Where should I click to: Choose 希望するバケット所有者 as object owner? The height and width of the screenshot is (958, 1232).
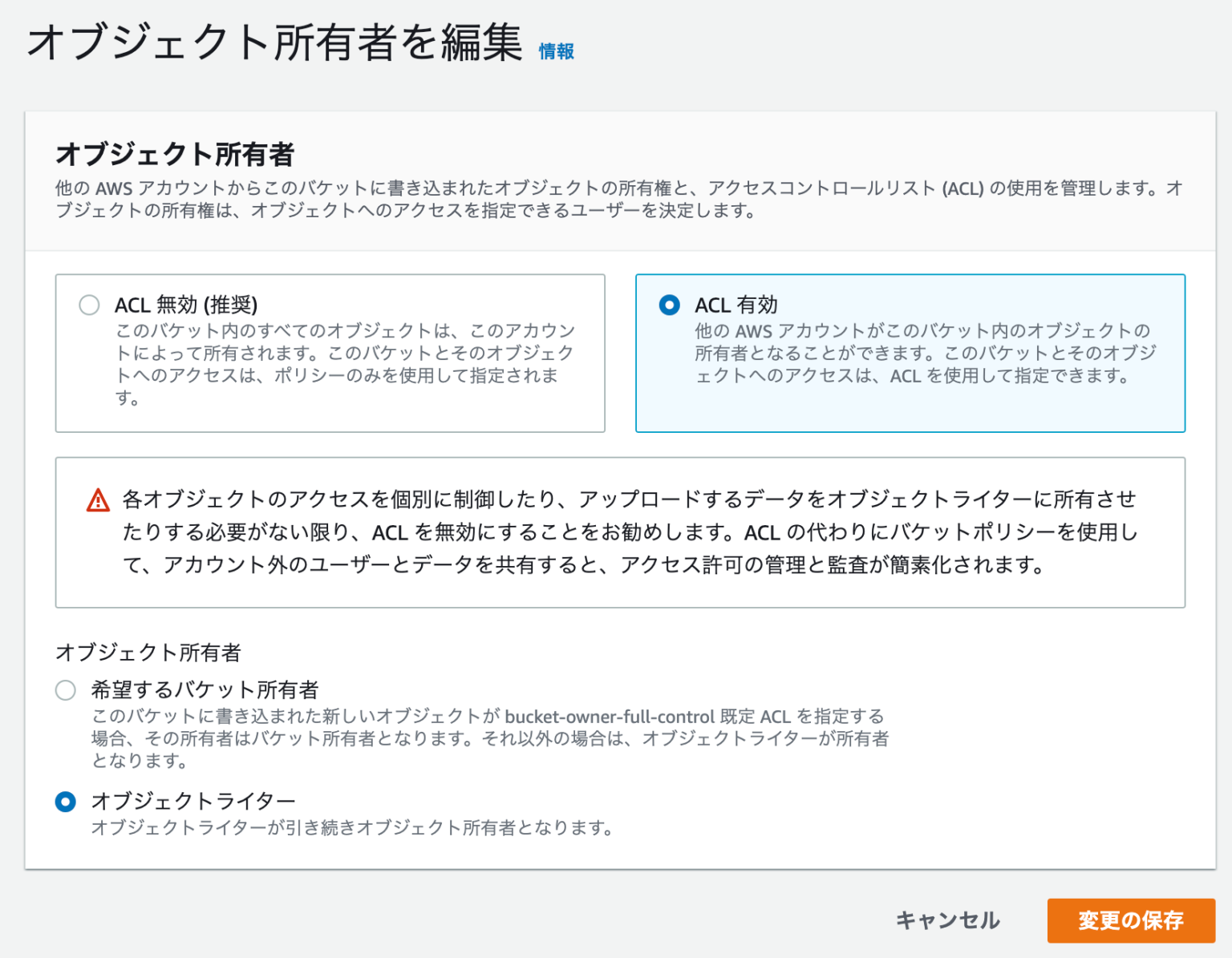click(x=66, y=689)
